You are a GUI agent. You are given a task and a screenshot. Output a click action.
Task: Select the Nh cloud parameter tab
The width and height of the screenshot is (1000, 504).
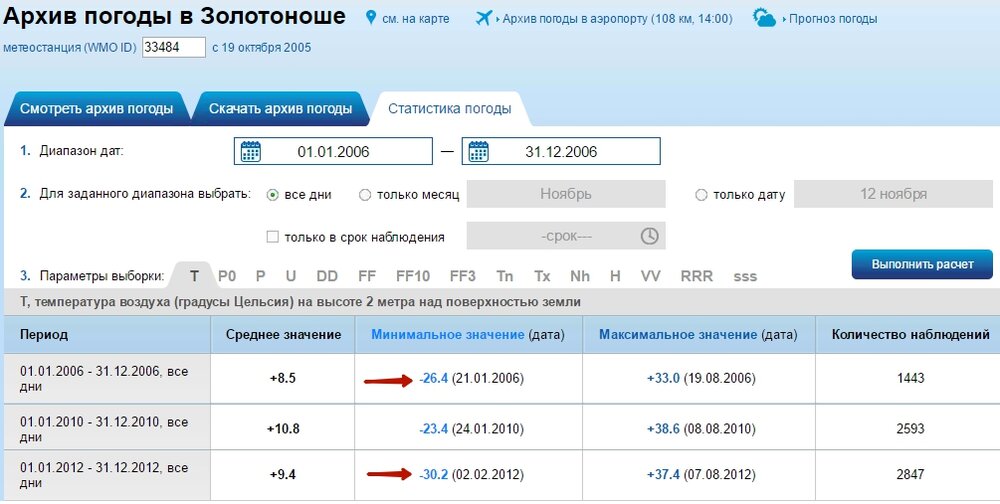[580, 276]
